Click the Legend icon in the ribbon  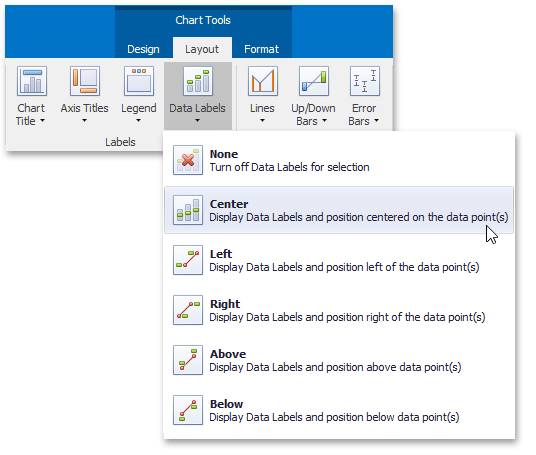point(139,81)
